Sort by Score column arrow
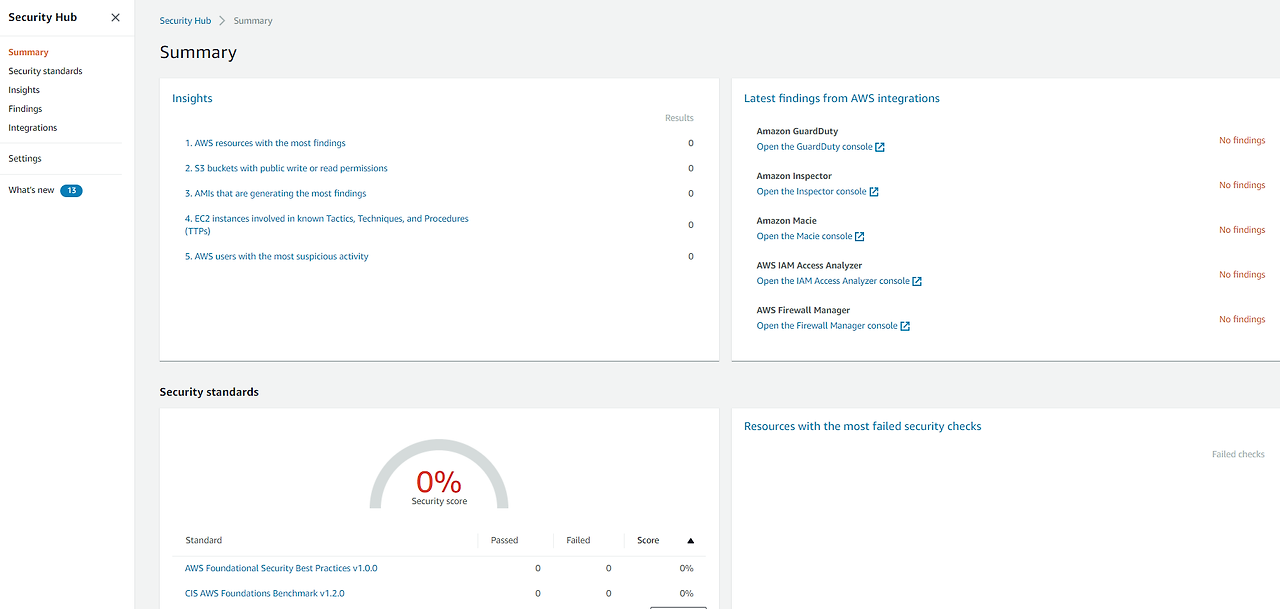Viewport: 1280px width, 609px height. coord(690,541)
